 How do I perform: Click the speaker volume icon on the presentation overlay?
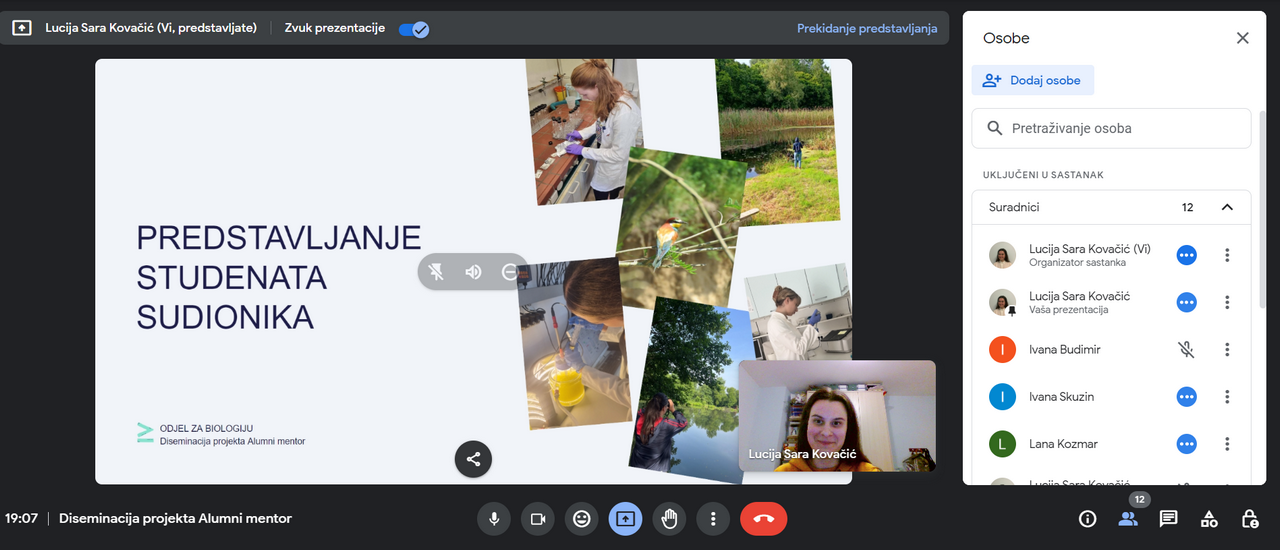473,272
